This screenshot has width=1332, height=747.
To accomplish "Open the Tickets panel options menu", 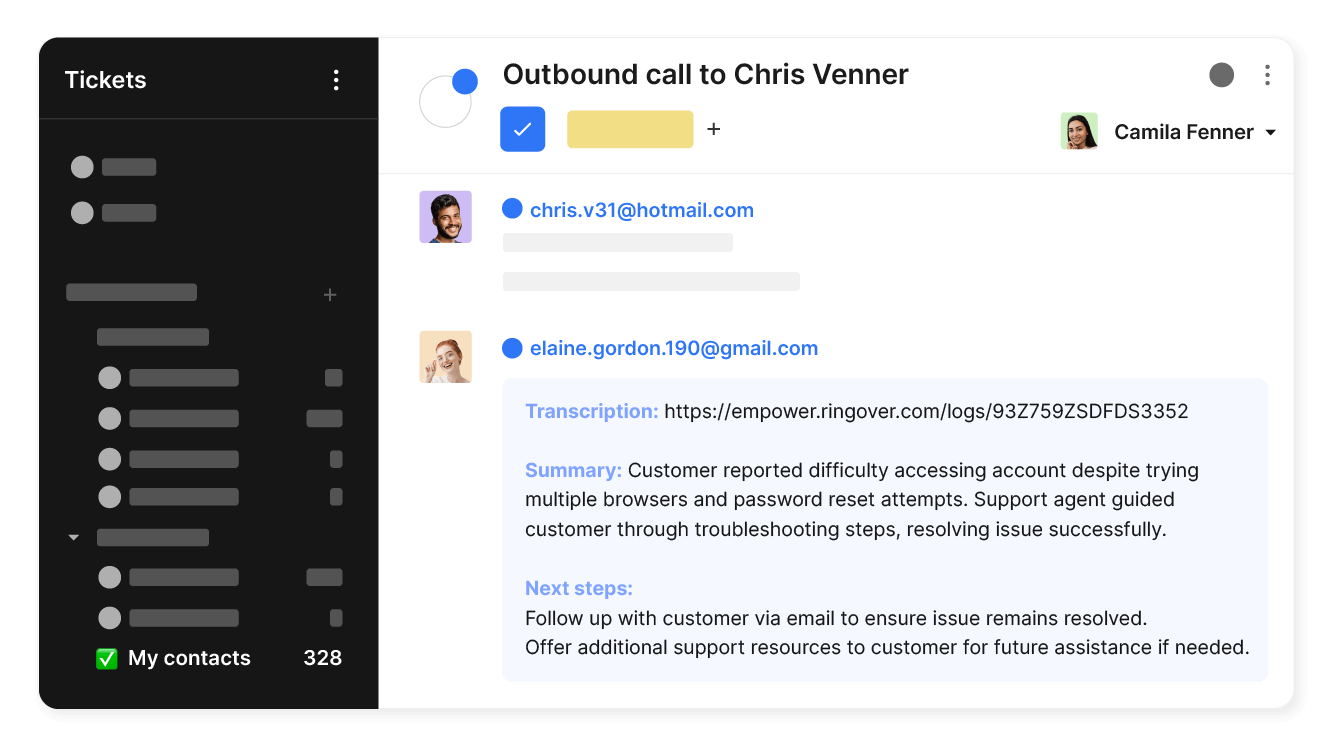I will tap(336, 80).
